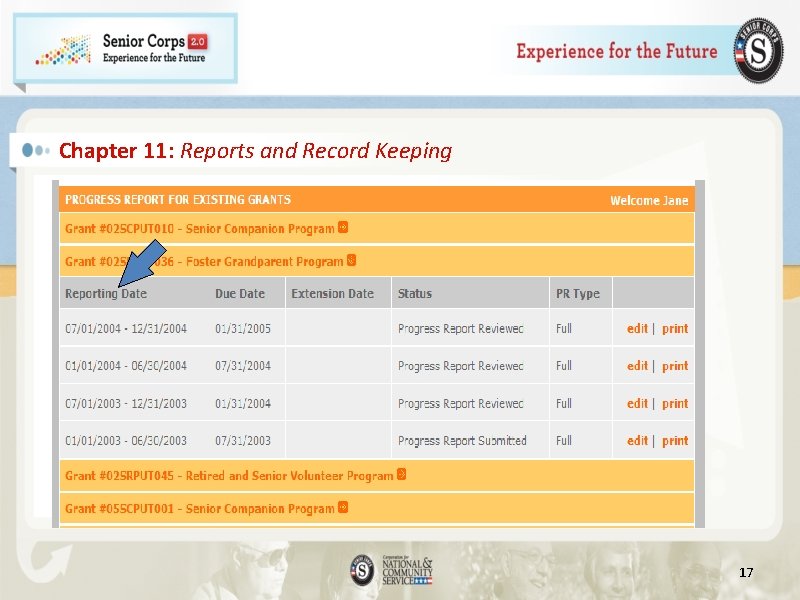Select the Status column header
Image resolution: width=800 pixels, height=600 pixels.
pos(415,293)
